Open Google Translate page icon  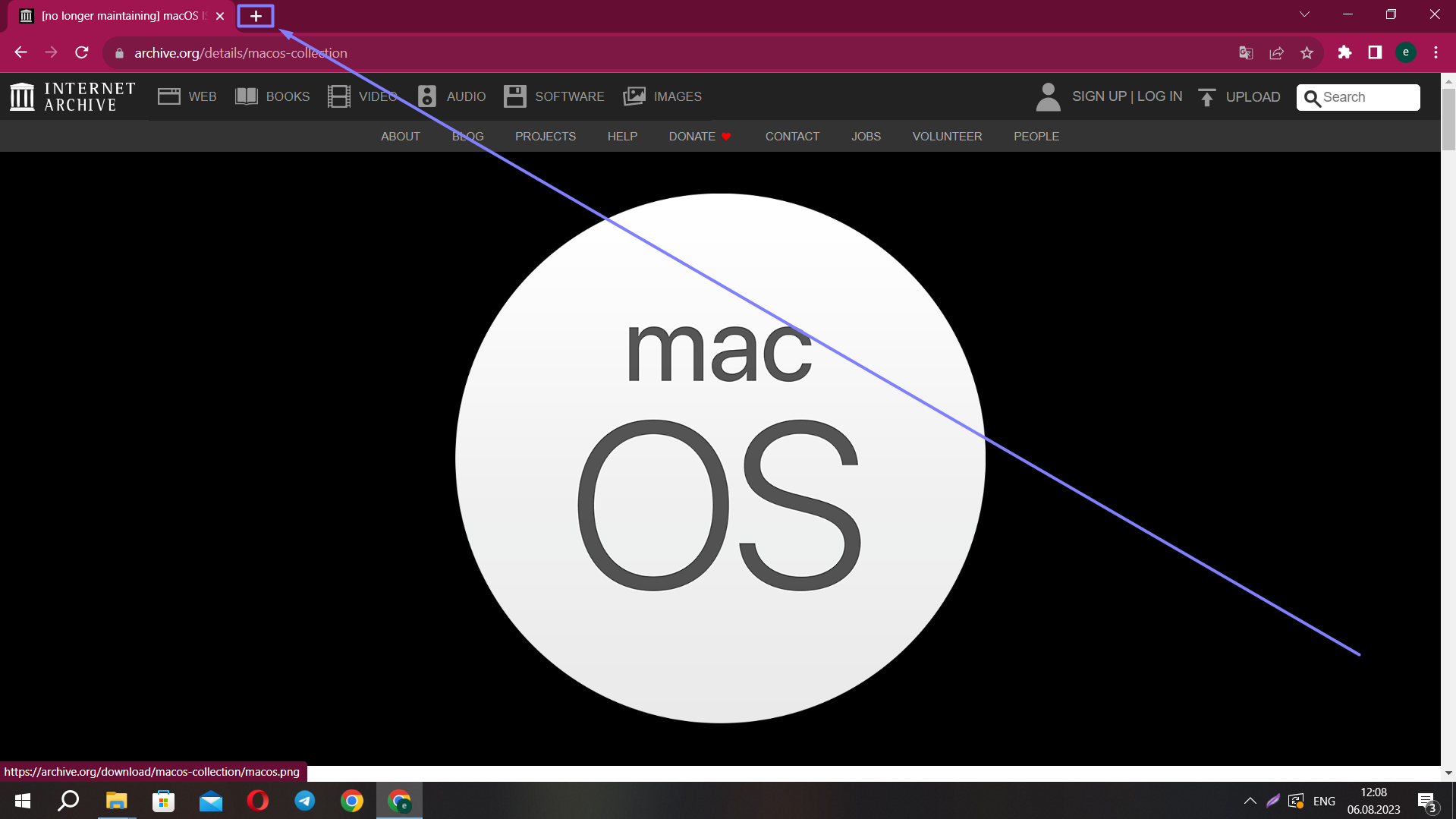1246,53
